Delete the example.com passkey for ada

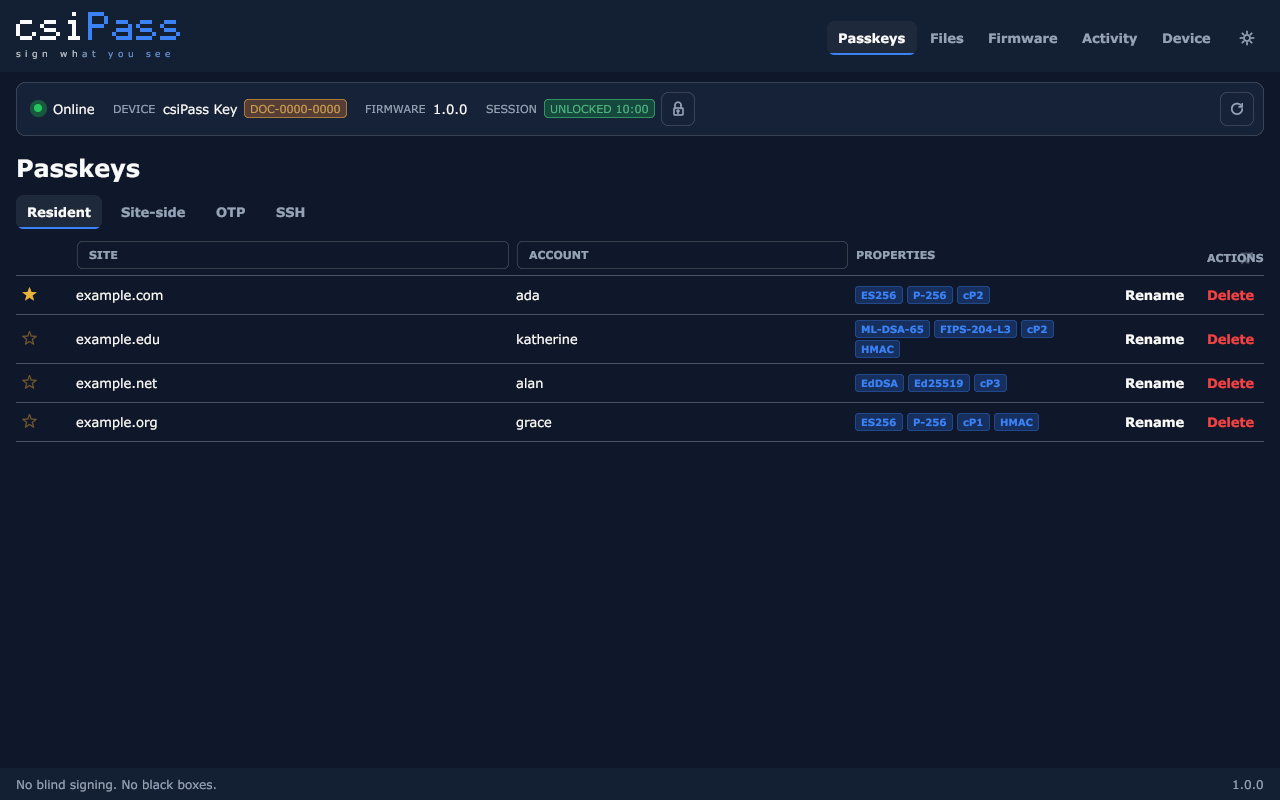1230,295
